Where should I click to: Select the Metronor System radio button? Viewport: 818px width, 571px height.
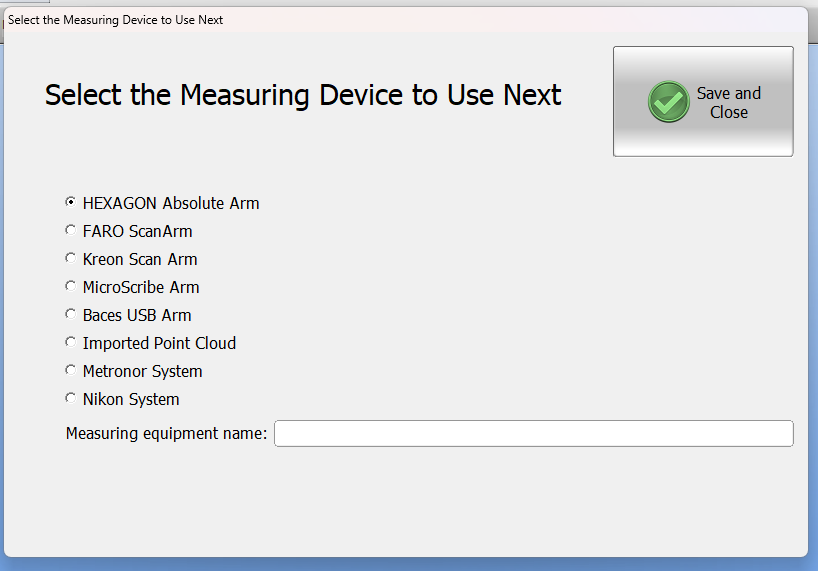(70, 370)
